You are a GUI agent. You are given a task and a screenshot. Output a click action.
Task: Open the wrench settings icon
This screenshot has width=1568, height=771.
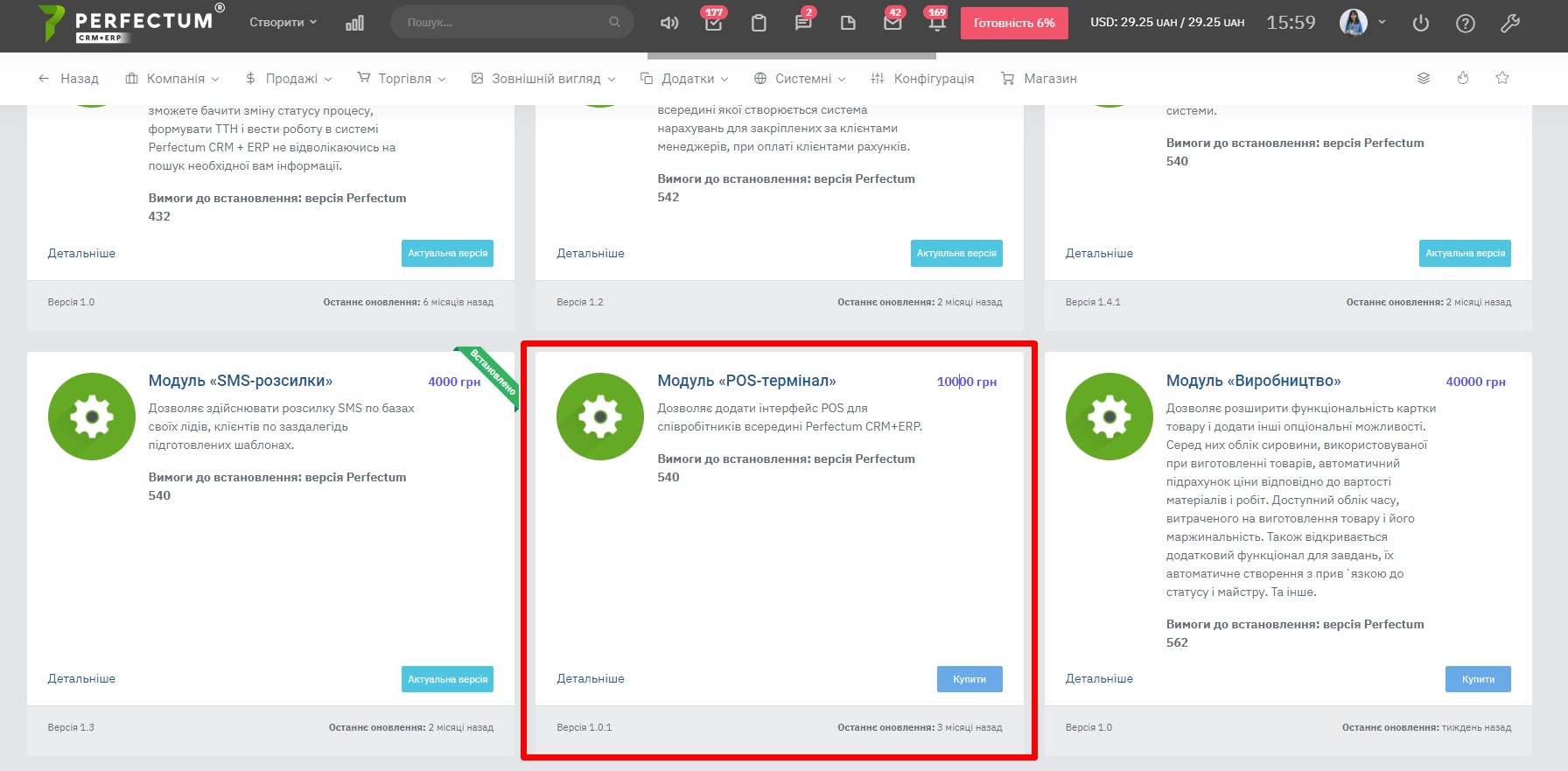coord(1510,24)
